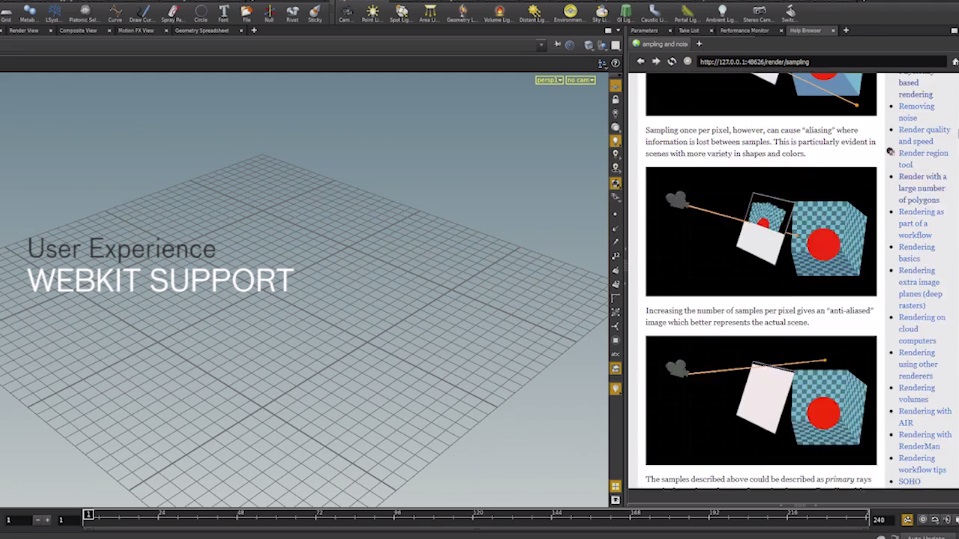959x539 pixels.
Task: Click the Spray Paint shelf tool
Action: click(x=172, y=12)
